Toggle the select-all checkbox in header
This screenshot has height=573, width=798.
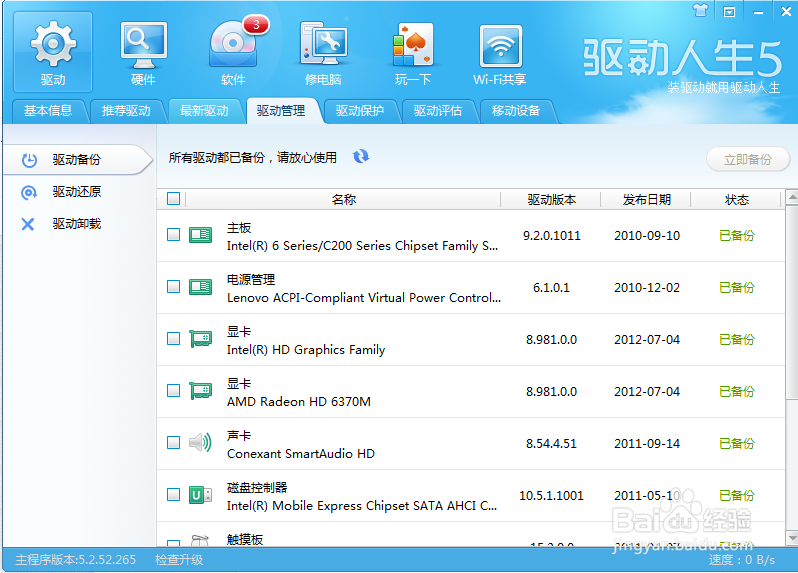point(174,198)
